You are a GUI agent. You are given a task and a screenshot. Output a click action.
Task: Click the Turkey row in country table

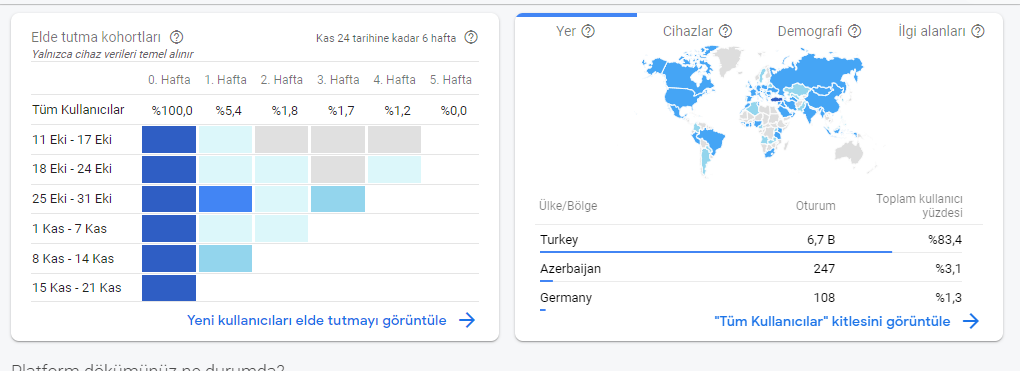(x=758, y=240)
